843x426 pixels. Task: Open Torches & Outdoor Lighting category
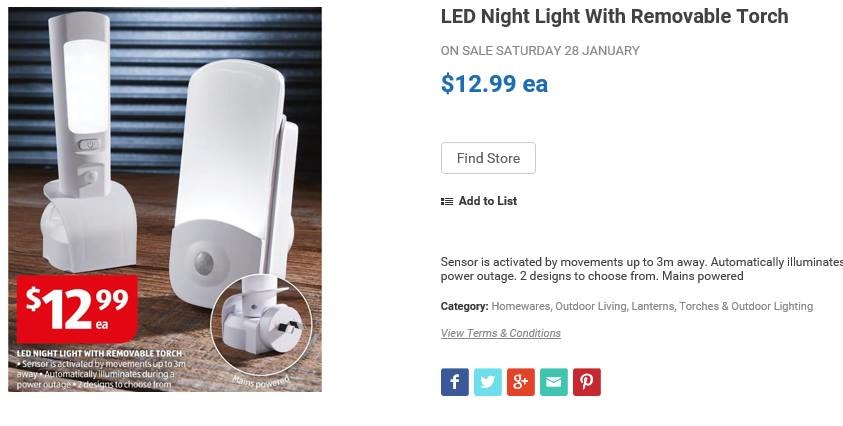tap(746, 307)
